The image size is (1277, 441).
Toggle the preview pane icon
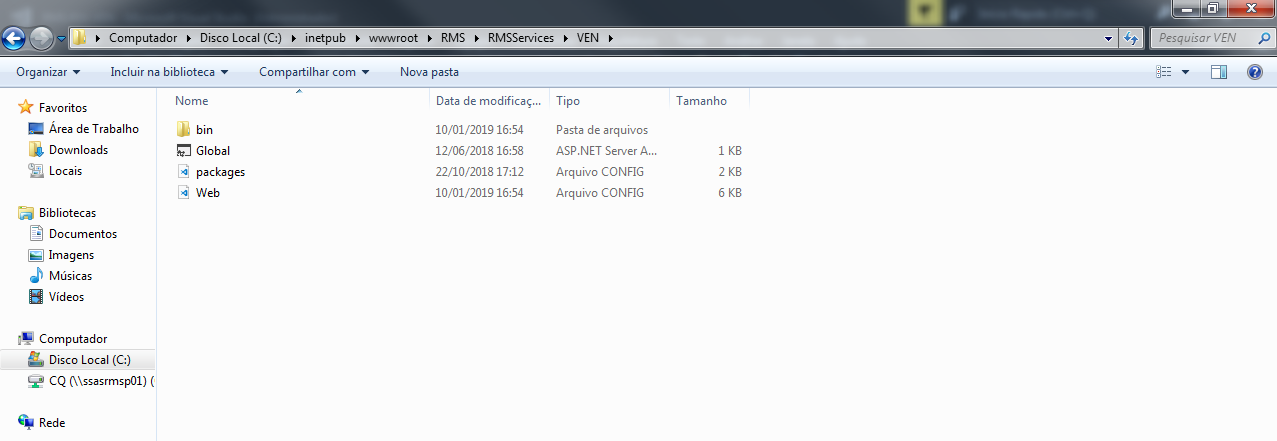[x=1219, y=72]
